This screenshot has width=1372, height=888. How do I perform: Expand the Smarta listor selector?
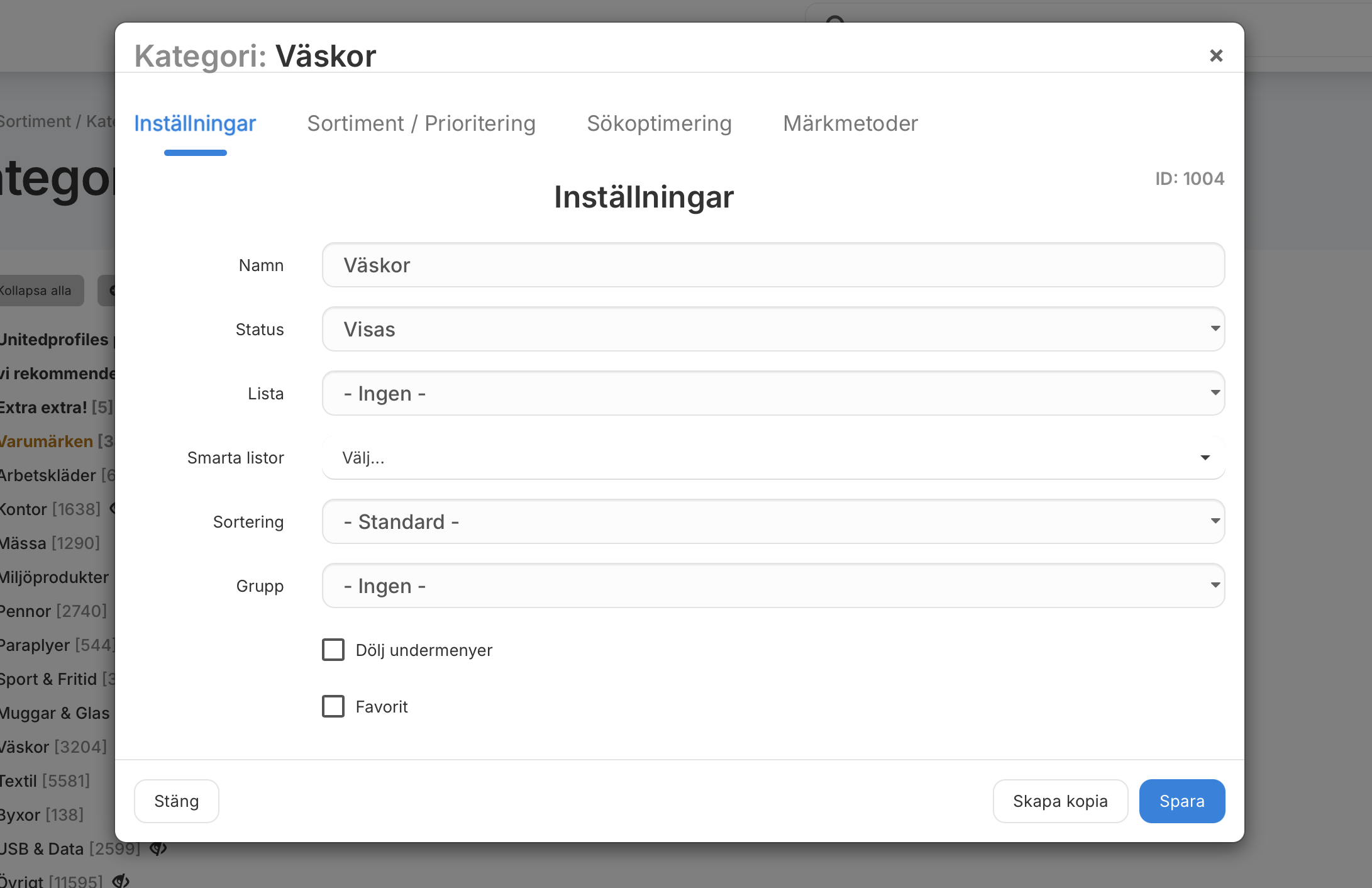click(x=773, y=457)
